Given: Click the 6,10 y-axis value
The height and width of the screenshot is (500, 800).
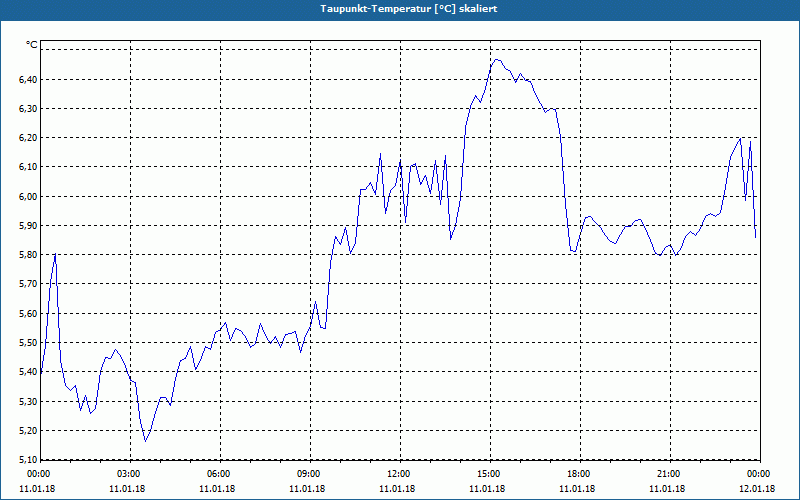Looking at the screenshot, I should pyautogui.click(x=29, y=167).
